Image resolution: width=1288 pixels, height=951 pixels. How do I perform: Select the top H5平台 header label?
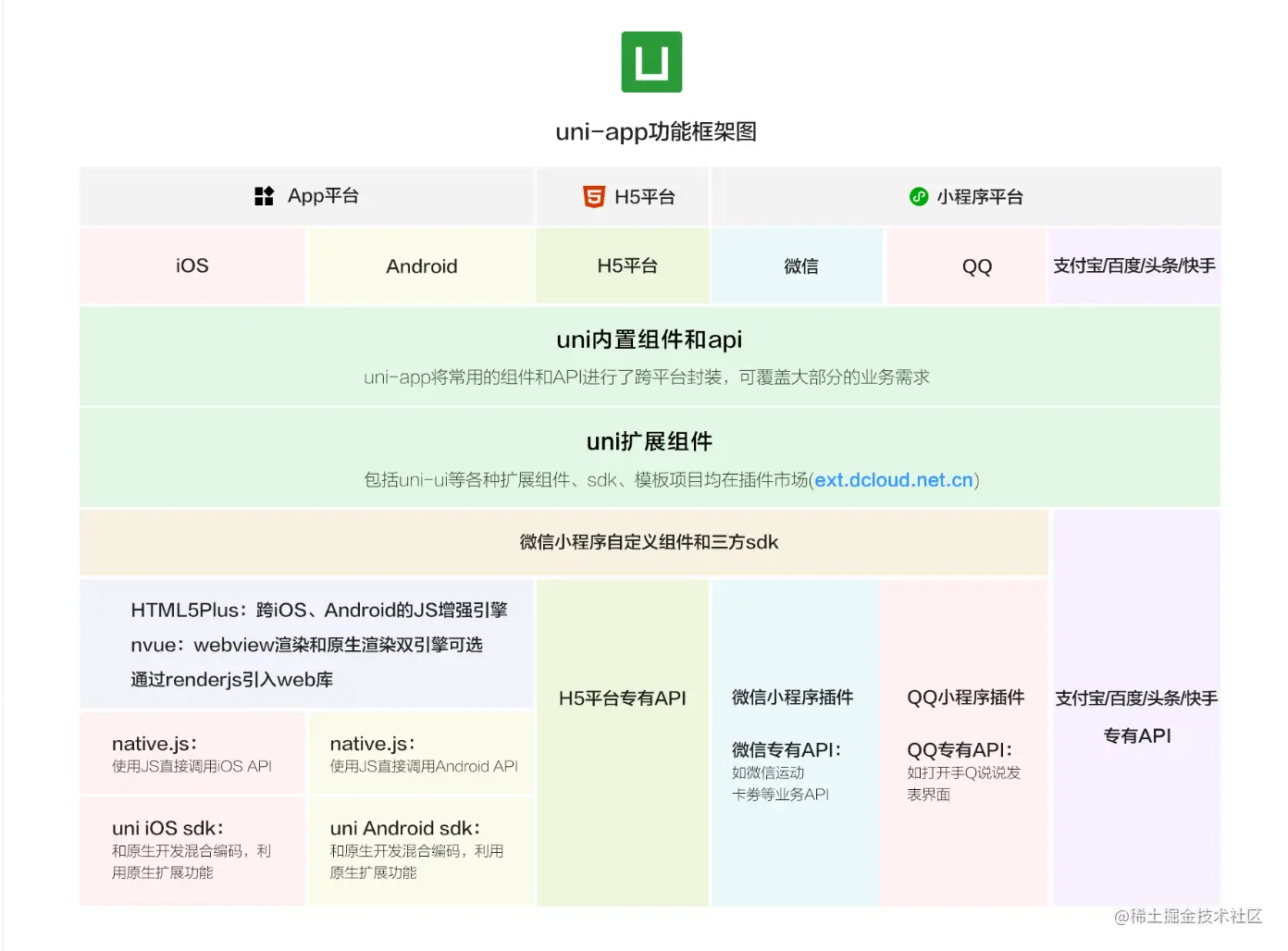pyautogui.click(x=645, y=197)
